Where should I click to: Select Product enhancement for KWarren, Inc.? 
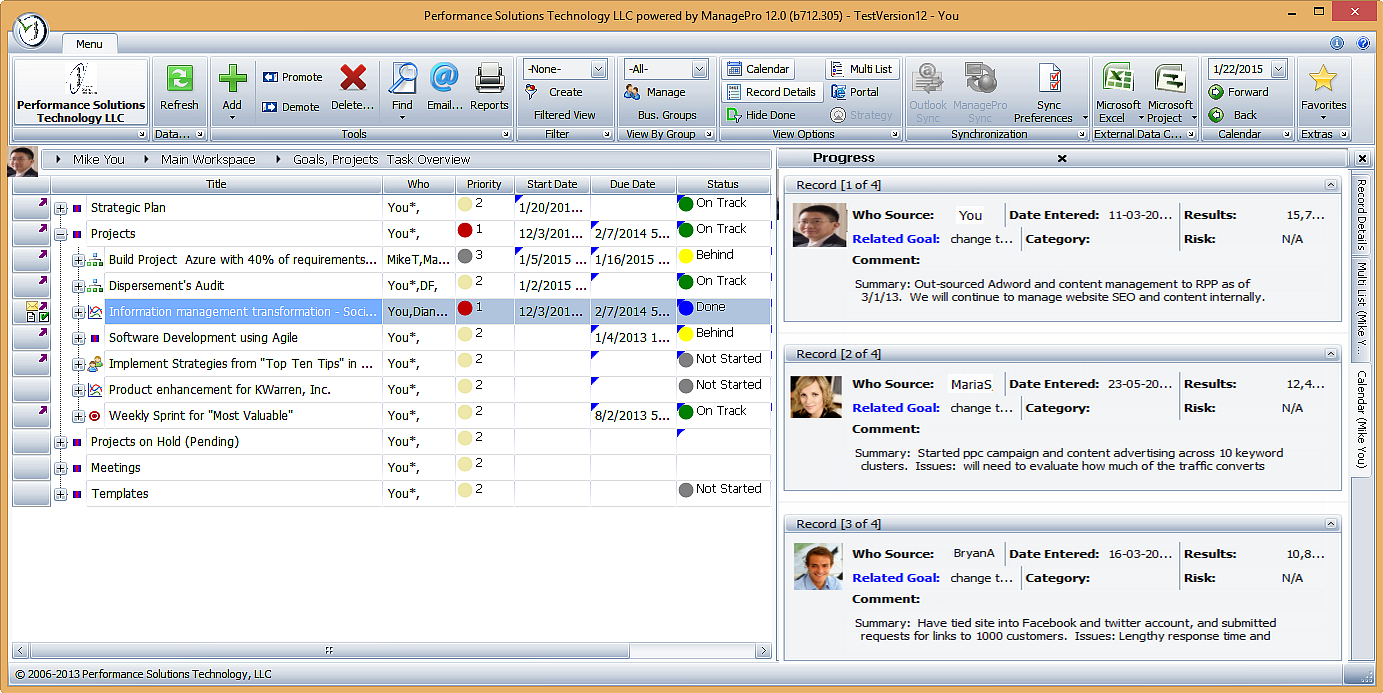point(220,390)
